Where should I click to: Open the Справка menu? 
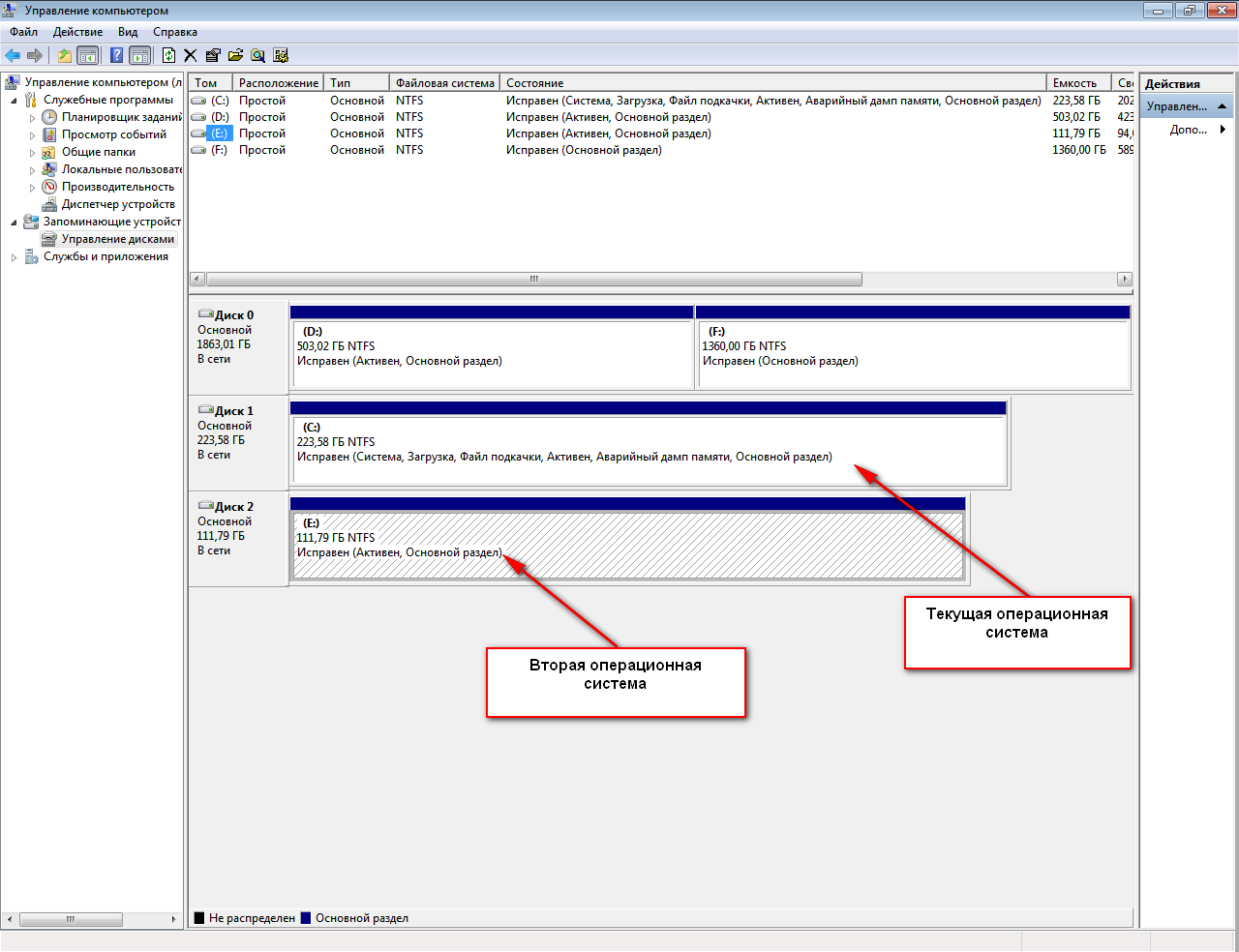click(175, 32)
